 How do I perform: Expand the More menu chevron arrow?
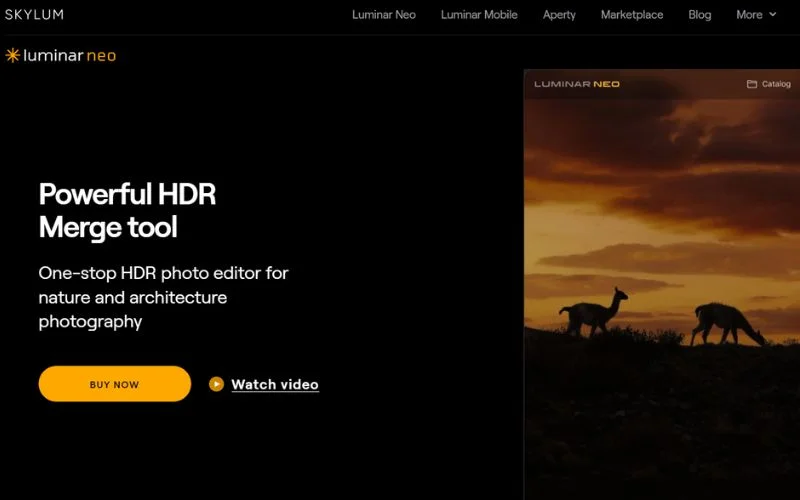(772, 15)
